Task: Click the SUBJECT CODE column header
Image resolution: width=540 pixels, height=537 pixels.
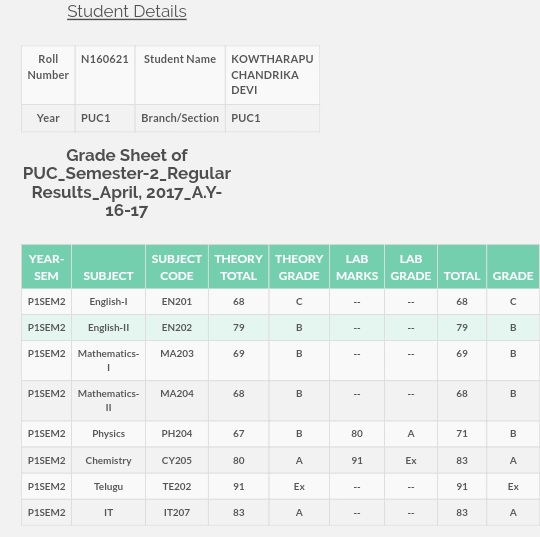Action: pos(177,267)
